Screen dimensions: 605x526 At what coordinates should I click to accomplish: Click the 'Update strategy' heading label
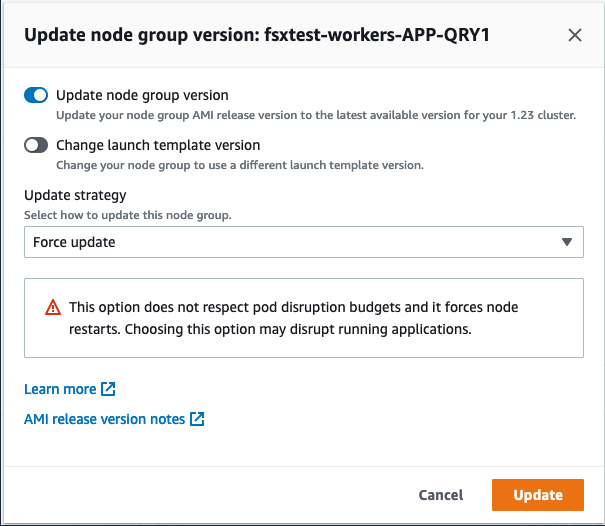76,195
